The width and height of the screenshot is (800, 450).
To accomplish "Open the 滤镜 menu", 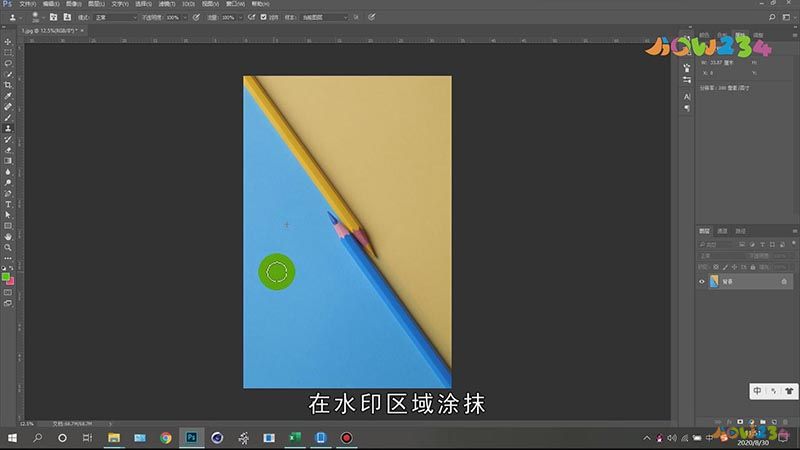I will pyautogui.click(x=166, y=4).
